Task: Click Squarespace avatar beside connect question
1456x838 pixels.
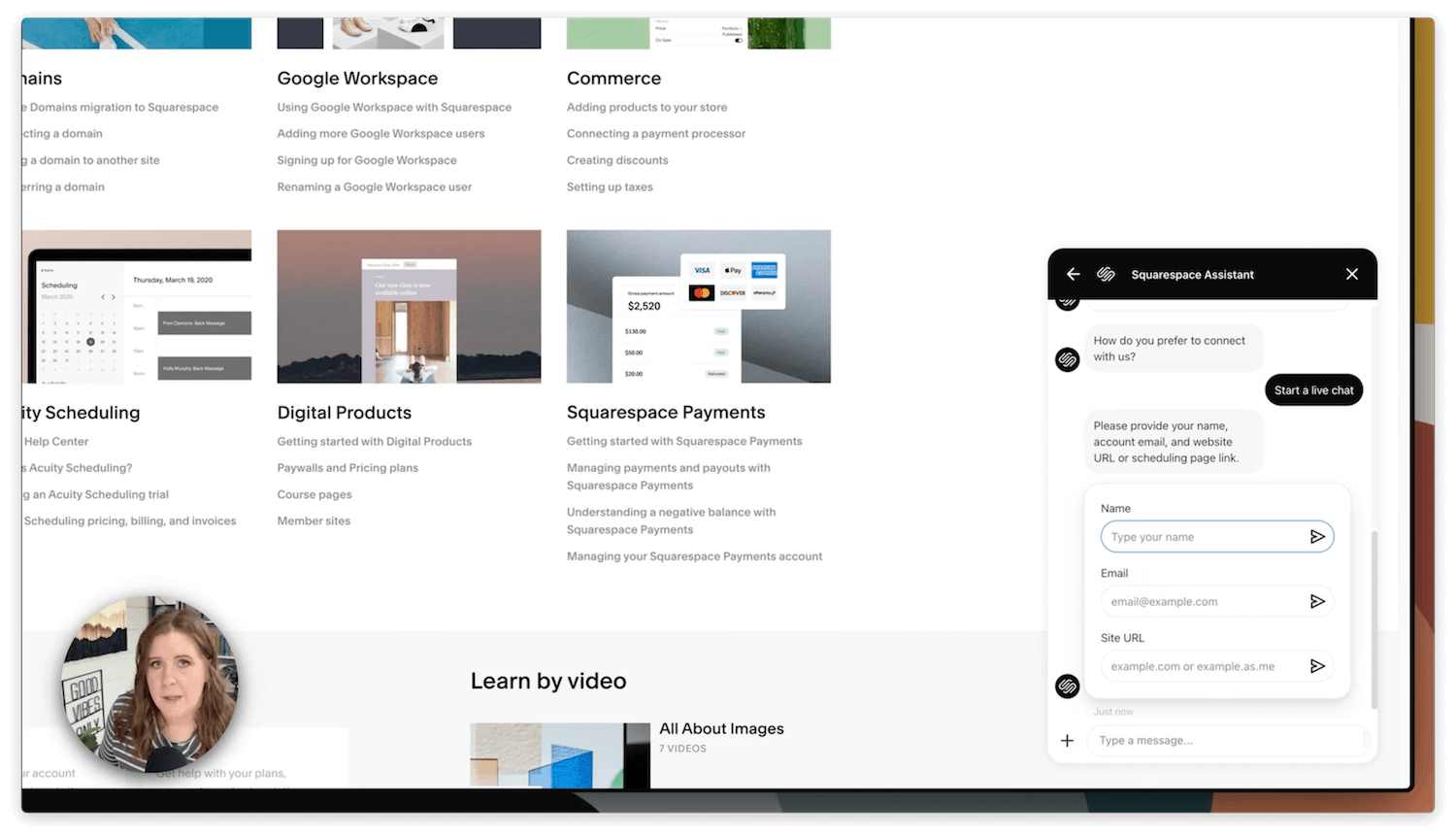Action: [1068, 360]
